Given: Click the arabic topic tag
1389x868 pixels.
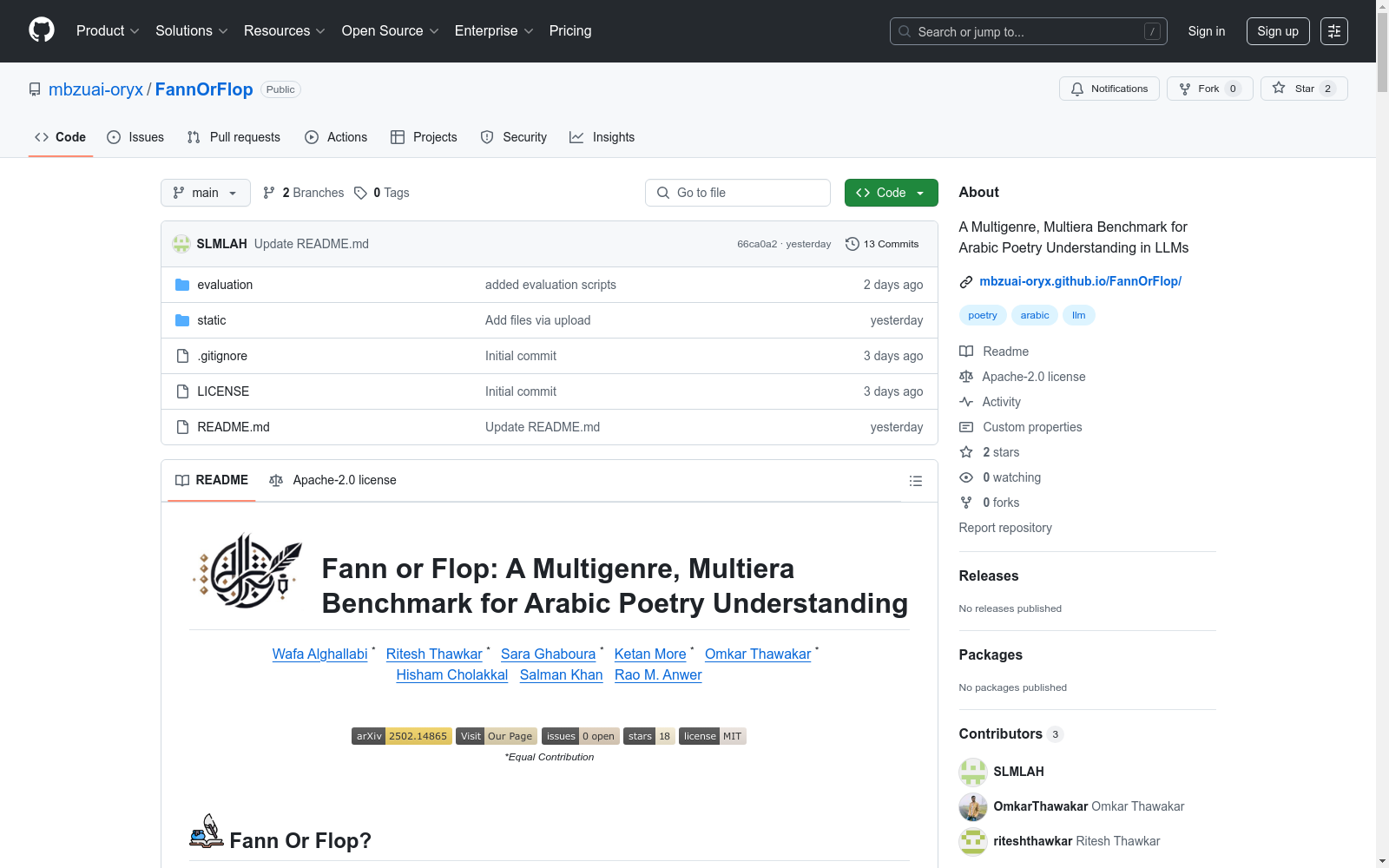Looking at the screenshot, I should (1035, 315).
